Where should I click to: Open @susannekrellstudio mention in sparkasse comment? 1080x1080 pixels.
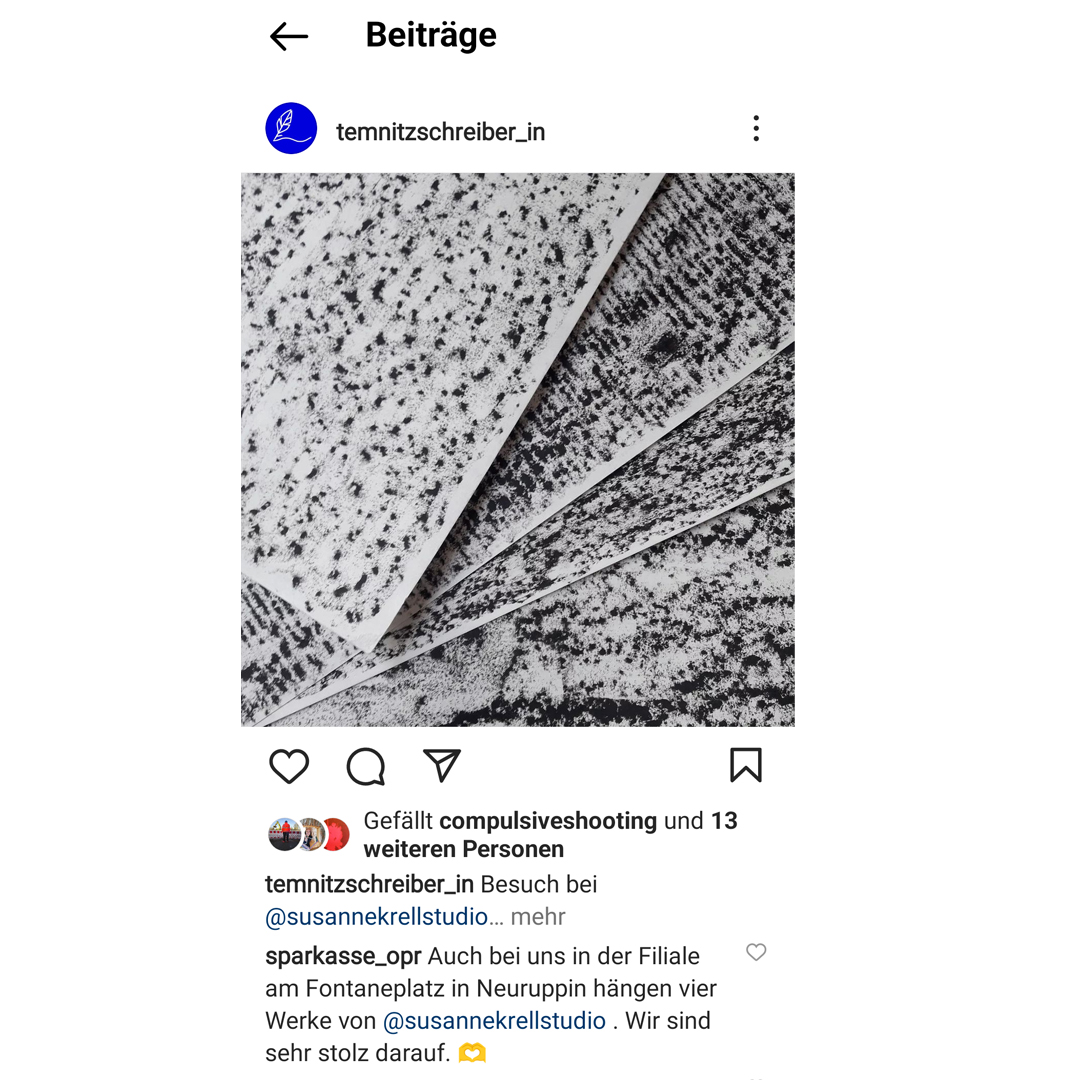pos(495,1021)
